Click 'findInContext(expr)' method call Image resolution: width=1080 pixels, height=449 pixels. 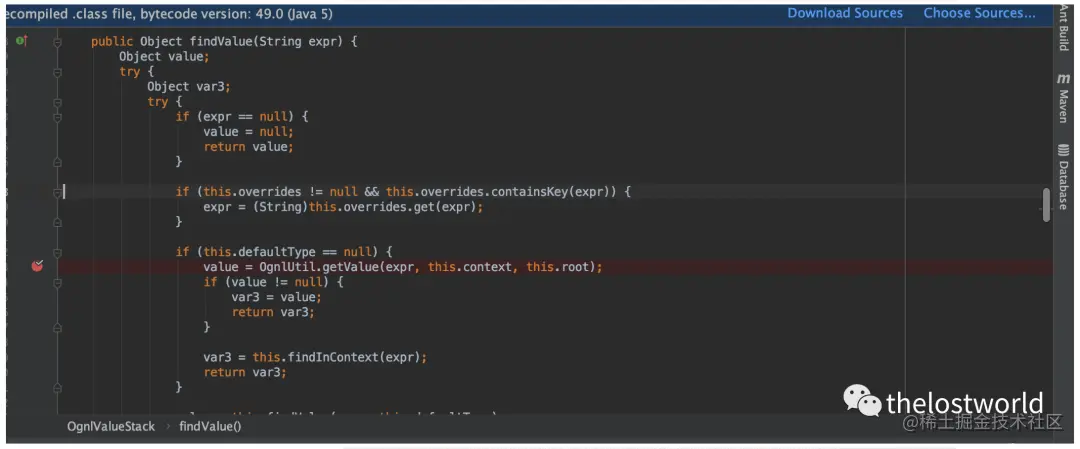[353, 357]
